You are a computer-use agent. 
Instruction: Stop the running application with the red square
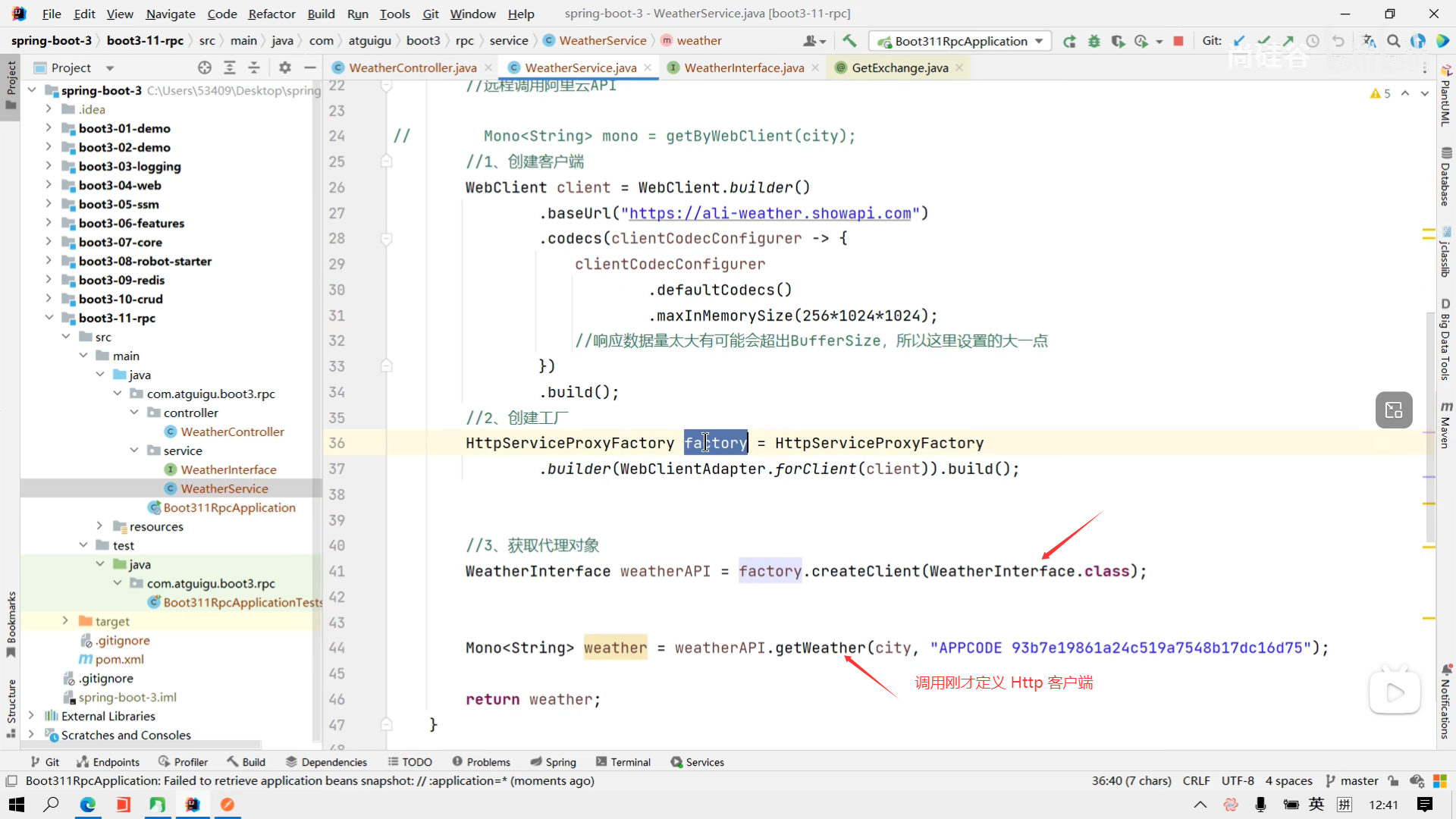point(1178,41)
